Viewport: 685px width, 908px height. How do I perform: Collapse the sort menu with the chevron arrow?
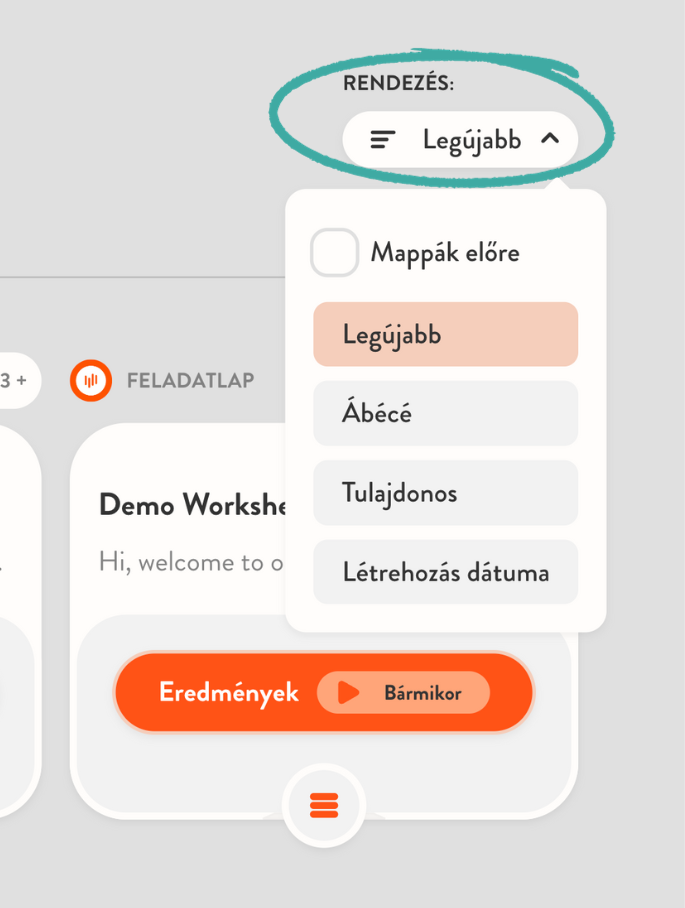coord(549,139)
